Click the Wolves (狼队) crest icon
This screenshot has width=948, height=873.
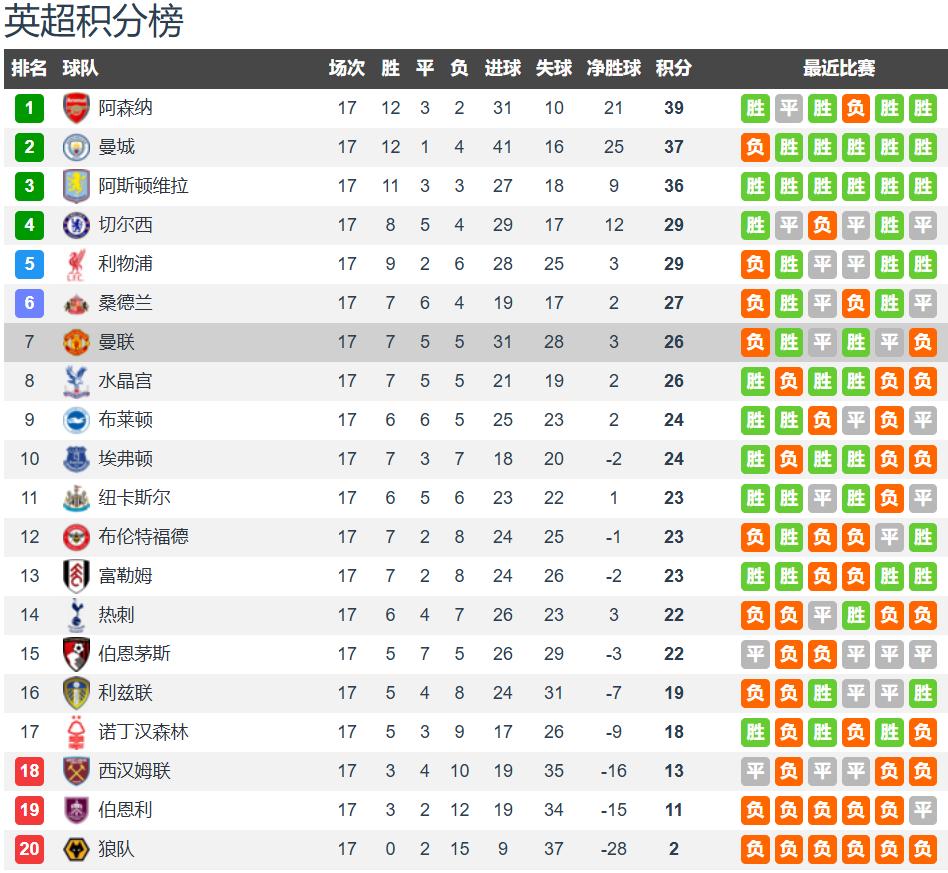coord(77,849)
